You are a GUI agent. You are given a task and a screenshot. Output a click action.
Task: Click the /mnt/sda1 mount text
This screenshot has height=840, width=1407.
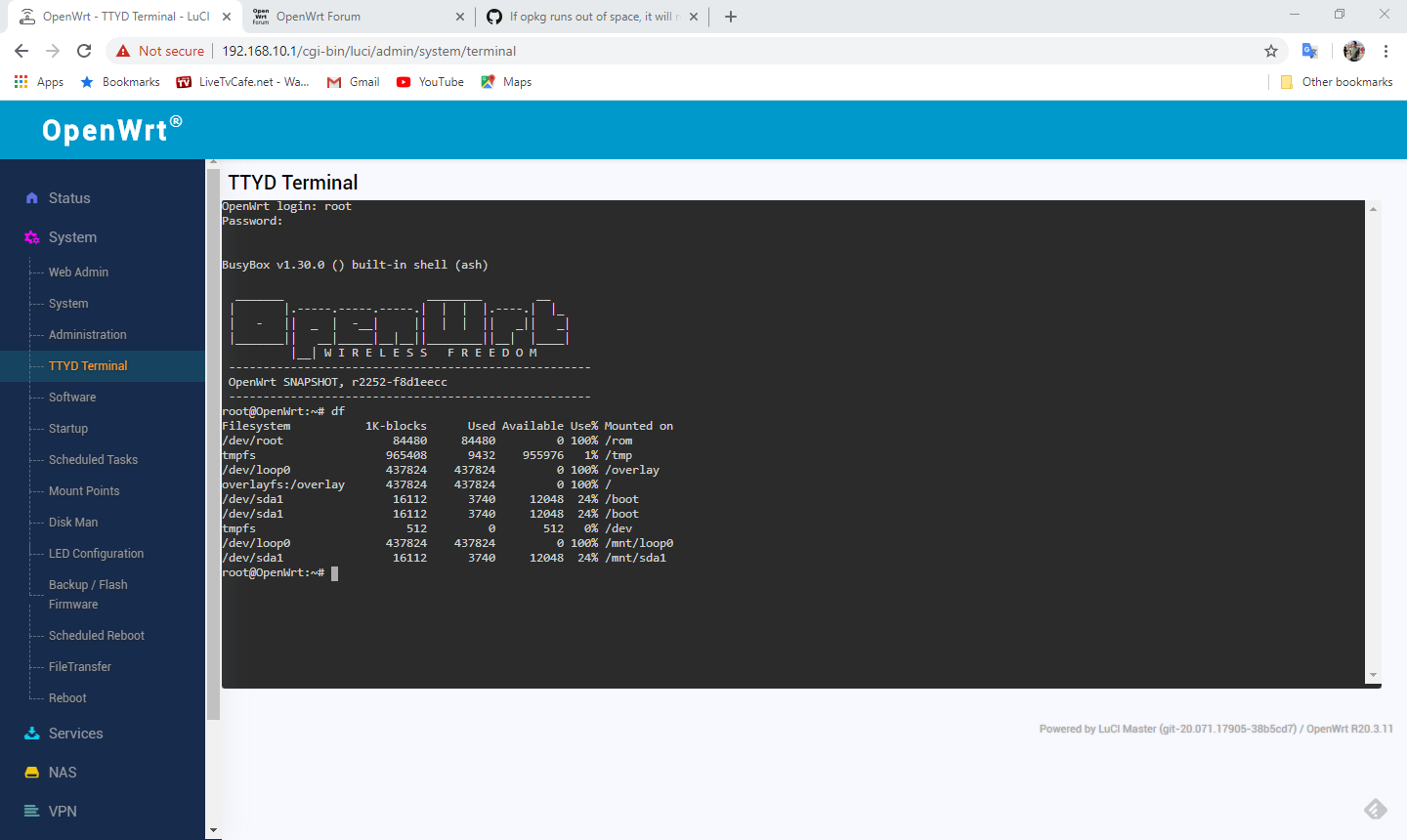(x=636, y=558)
